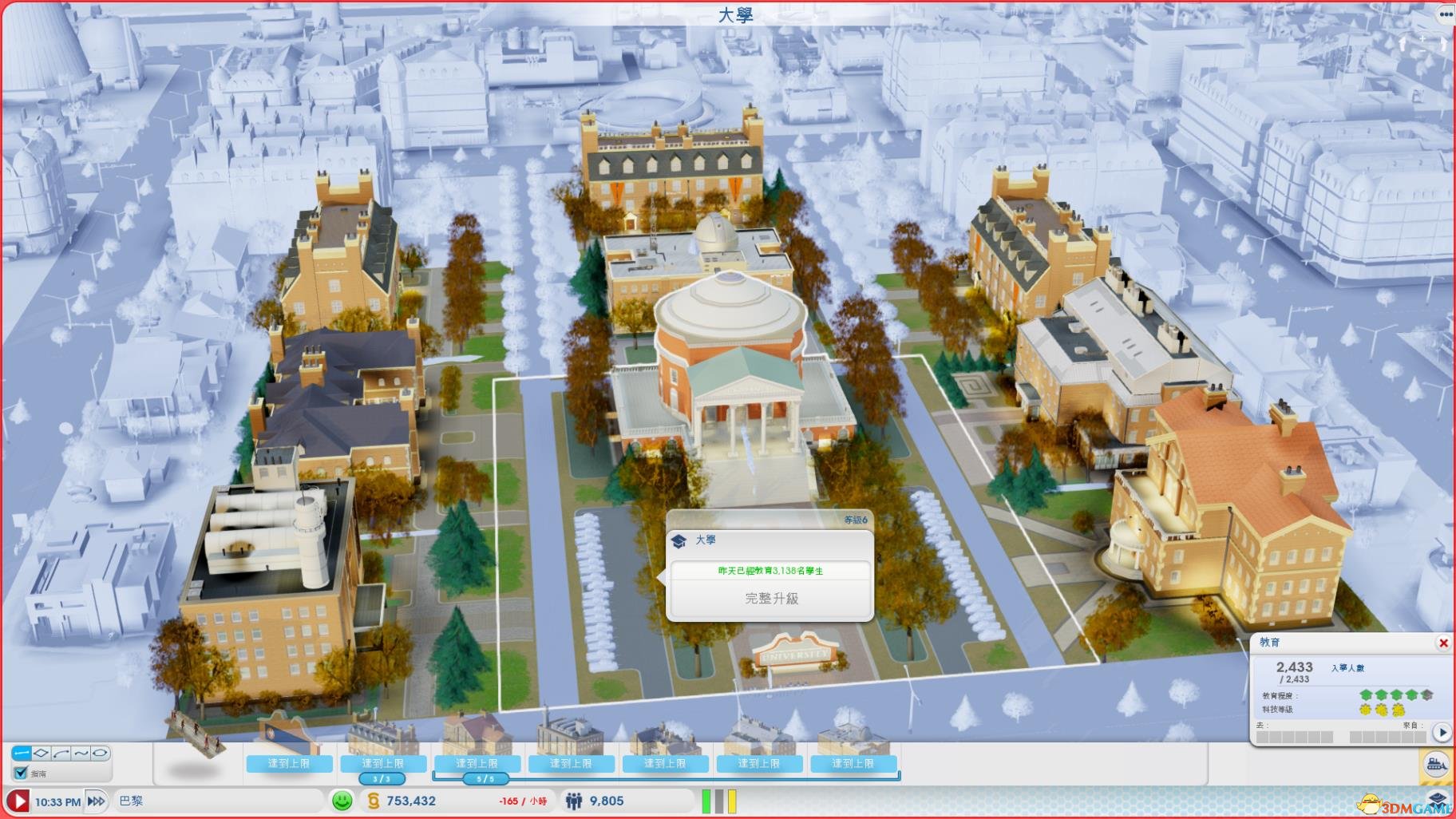1456x819 pixels.
Task: Click the sixth 達到上限 module button
Action: point(759,763)
